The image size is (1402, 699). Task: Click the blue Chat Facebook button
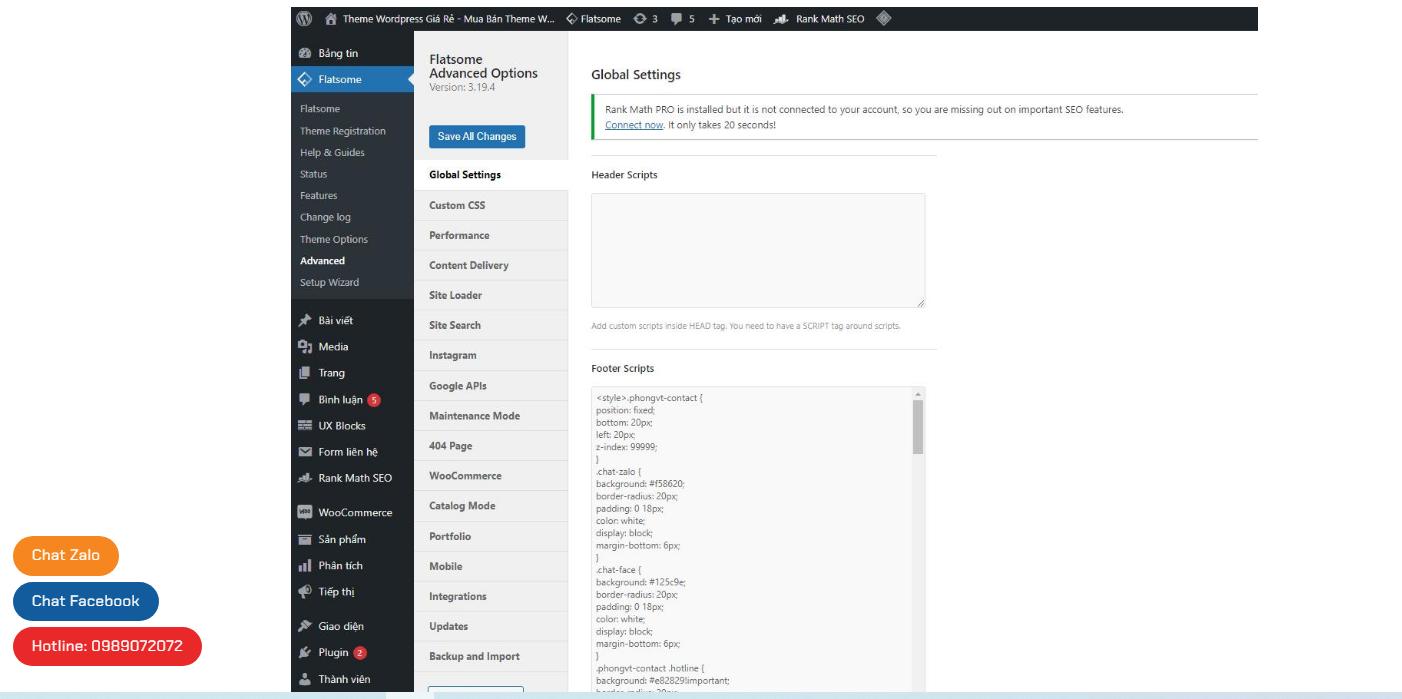point(86,601)
